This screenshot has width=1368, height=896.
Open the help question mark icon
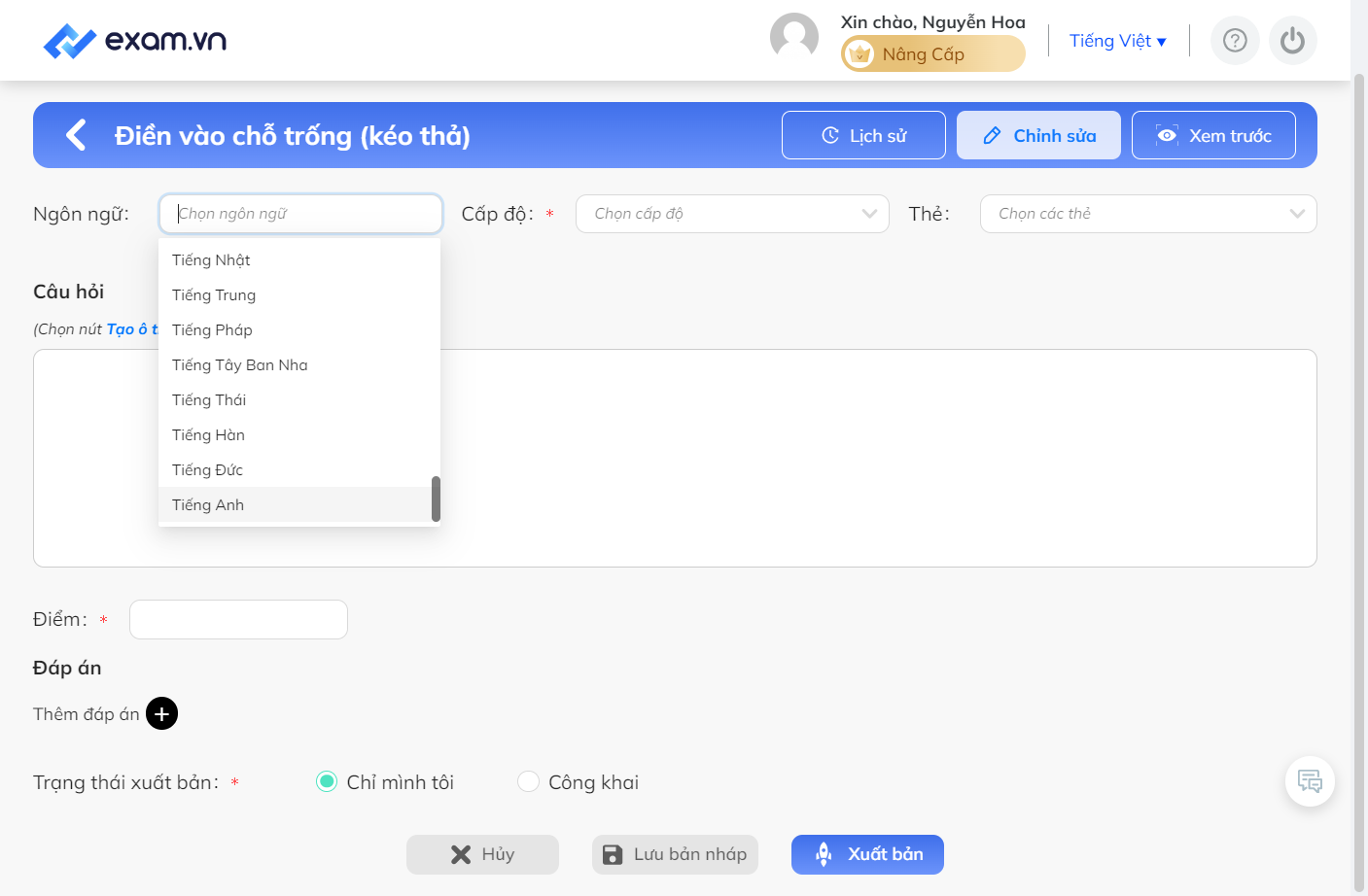tap(1235, 41)
